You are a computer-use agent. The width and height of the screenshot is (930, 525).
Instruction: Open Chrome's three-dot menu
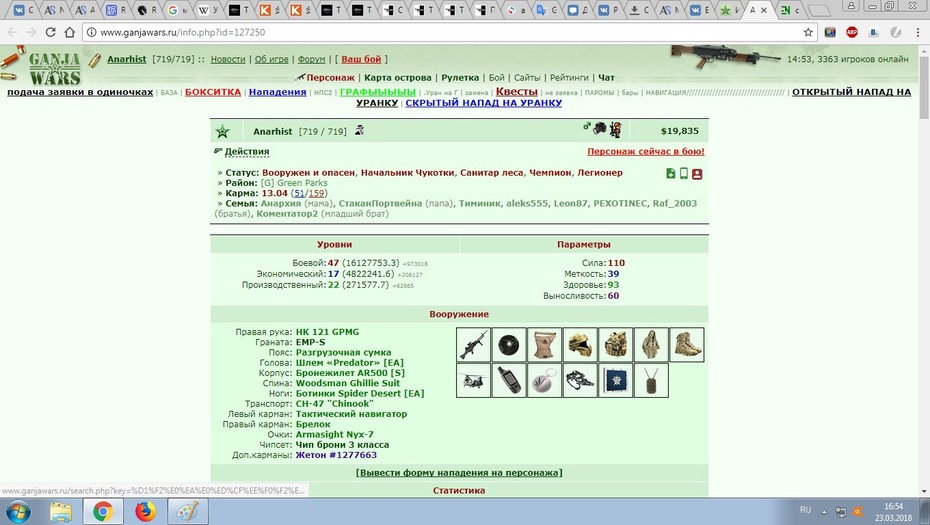click(x=918, y=32)
